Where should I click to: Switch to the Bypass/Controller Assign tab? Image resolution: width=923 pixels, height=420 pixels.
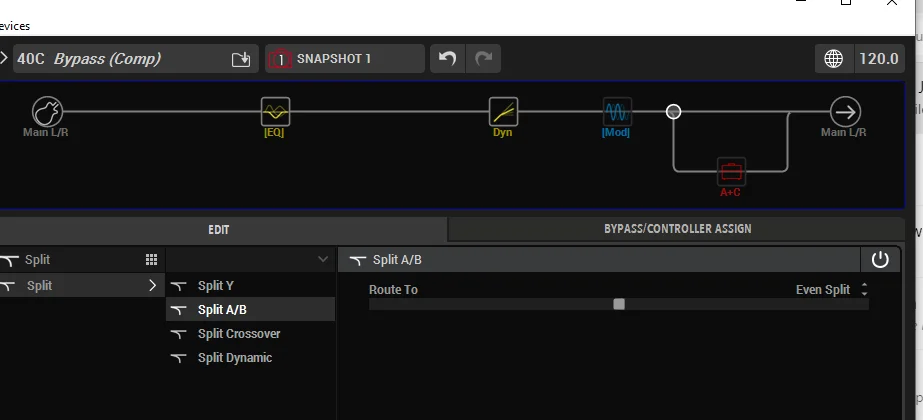pos(677,229)
